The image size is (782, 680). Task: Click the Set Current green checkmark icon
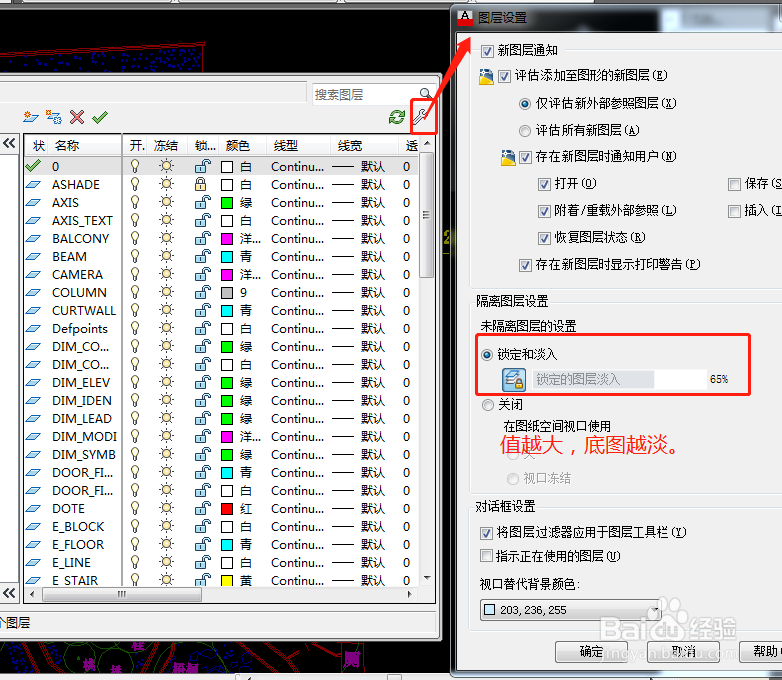point(100,117)
